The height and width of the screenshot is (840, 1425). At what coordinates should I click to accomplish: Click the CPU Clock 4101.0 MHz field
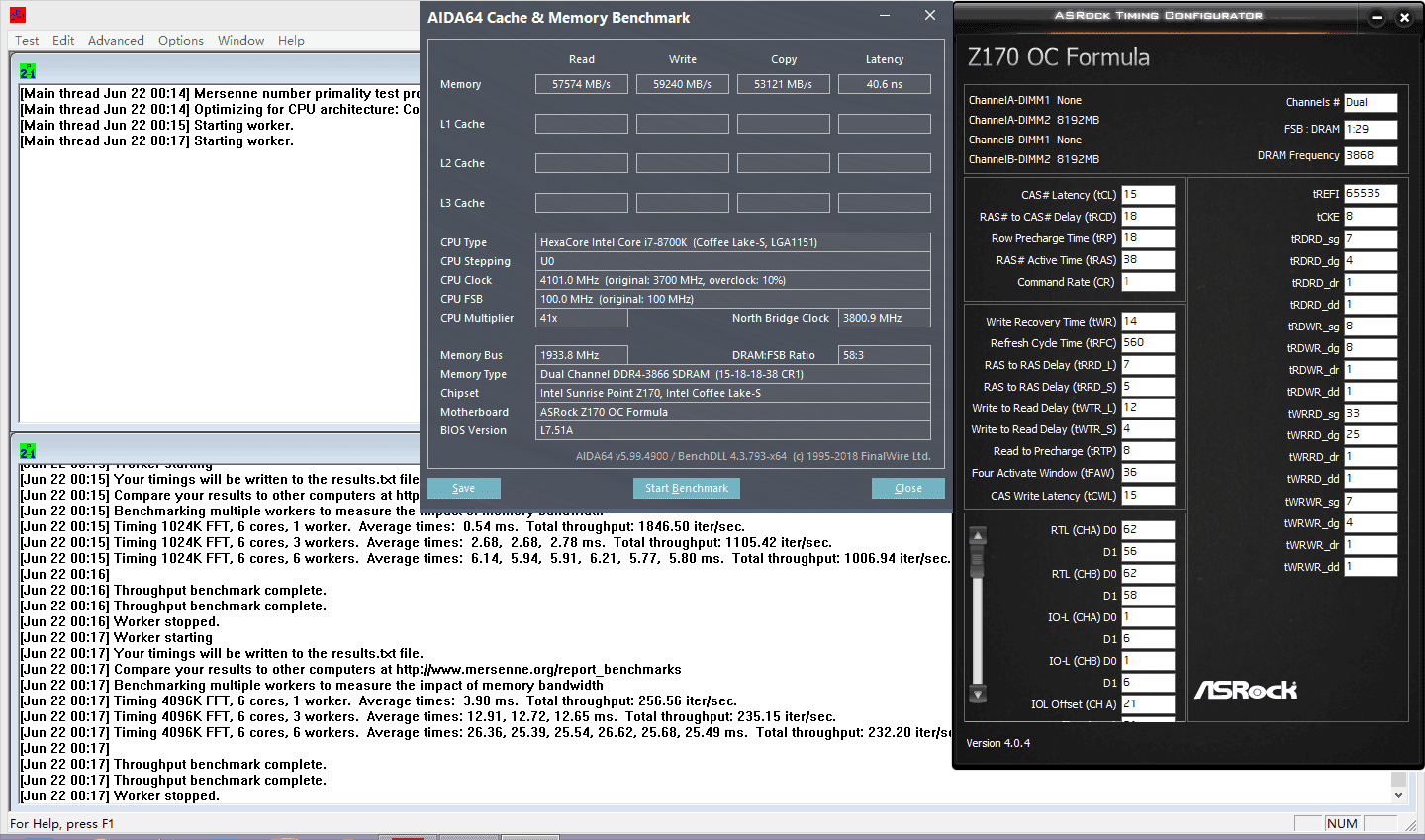tap(733, 280)
